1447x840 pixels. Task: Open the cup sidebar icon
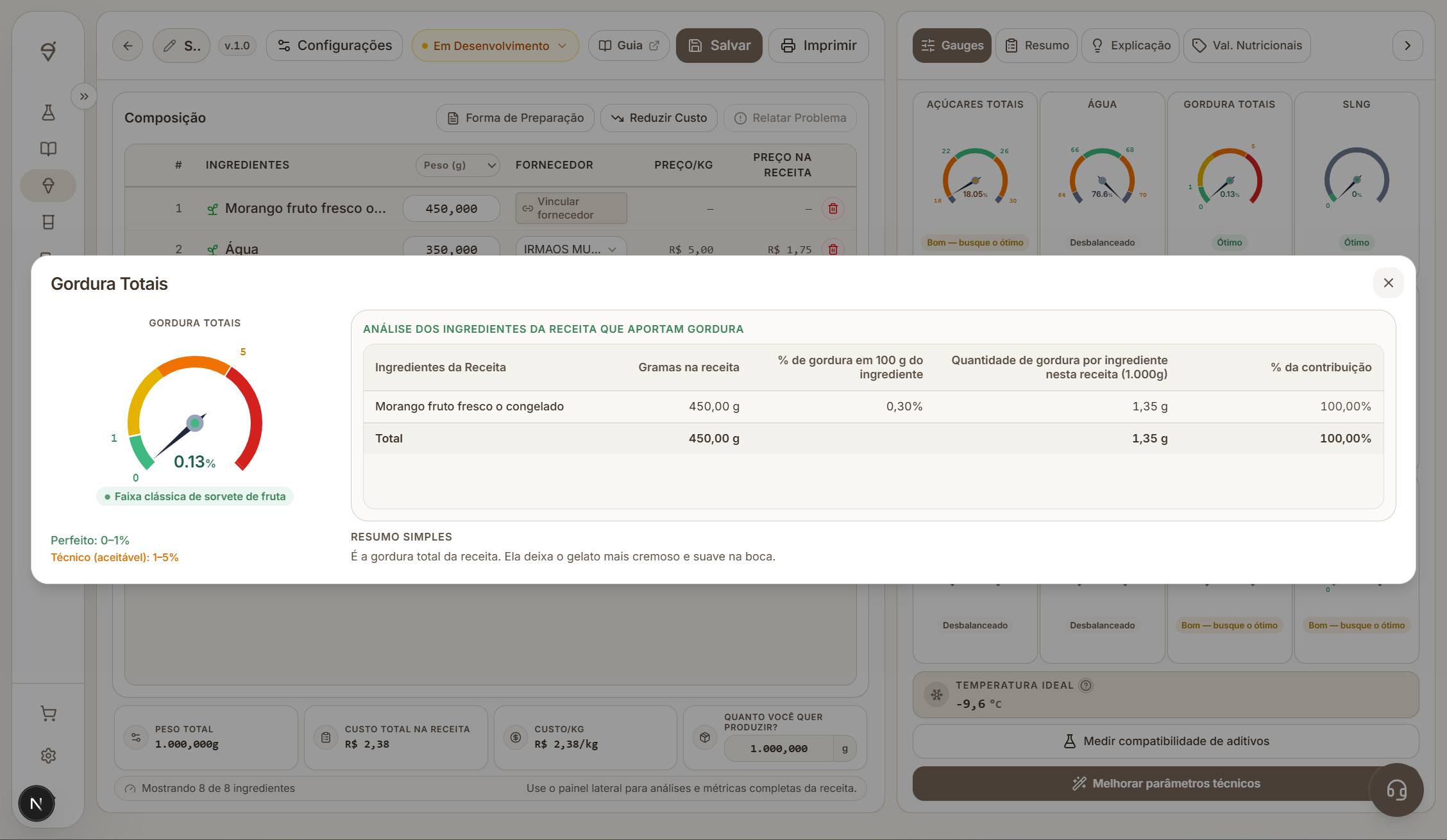(x=48, y=222)
